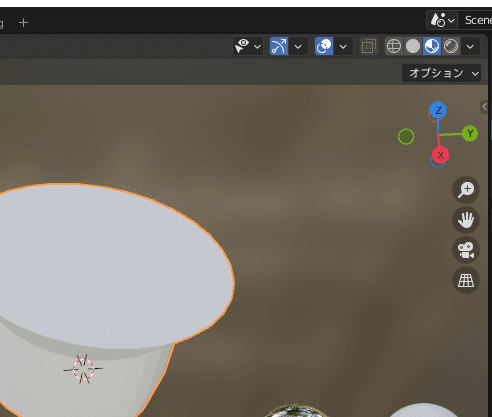
Task: Open the オプション options dropdown
Action: [x=441, y=73]
